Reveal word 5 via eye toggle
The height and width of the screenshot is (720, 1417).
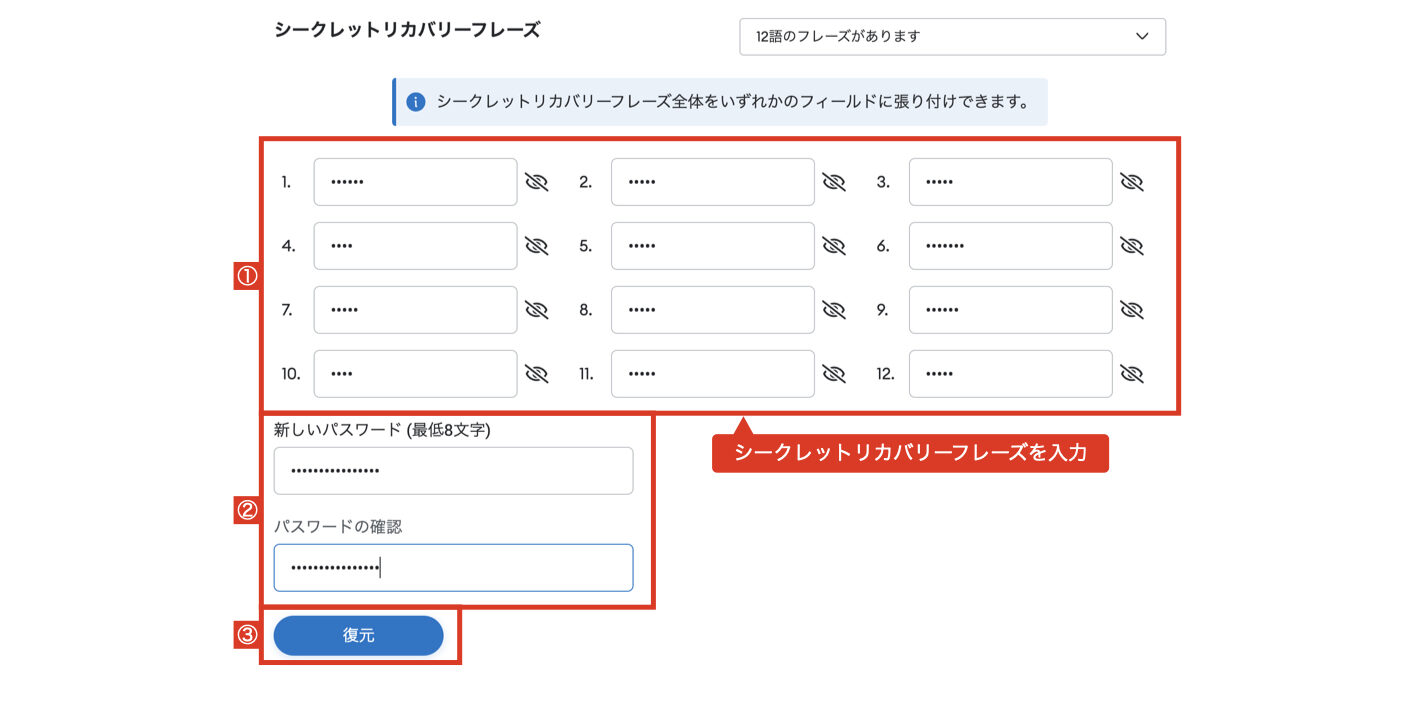pos(834,246)
